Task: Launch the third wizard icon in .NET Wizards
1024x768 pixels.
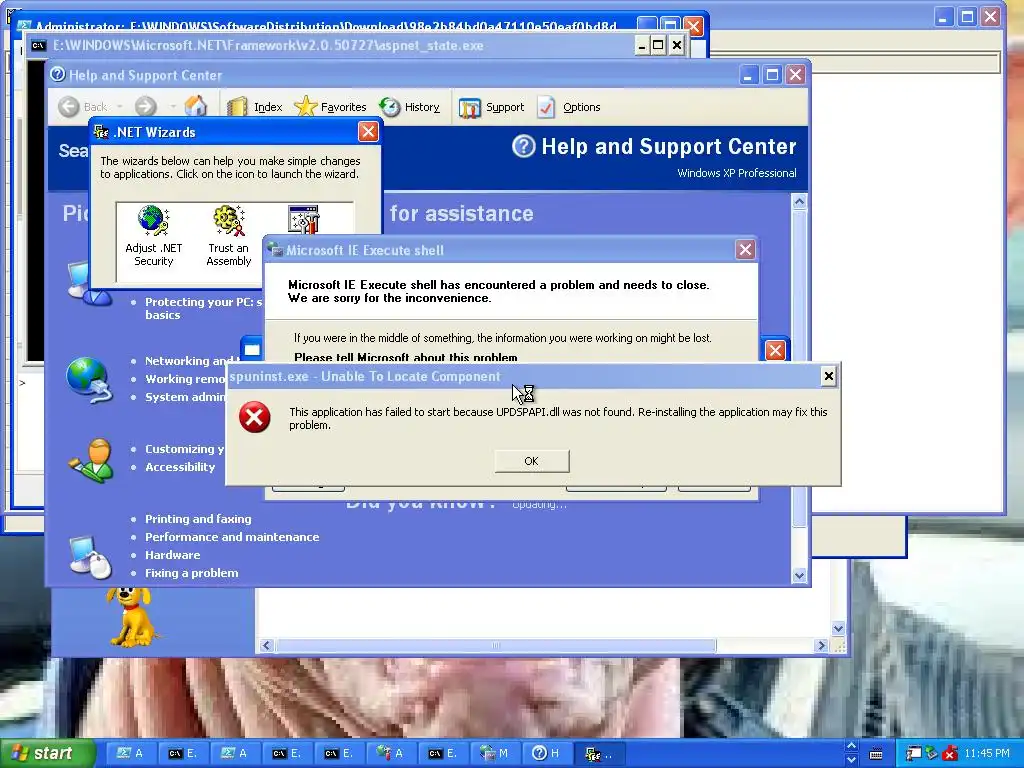Action: pyautogui.click(x=303, y=220)
